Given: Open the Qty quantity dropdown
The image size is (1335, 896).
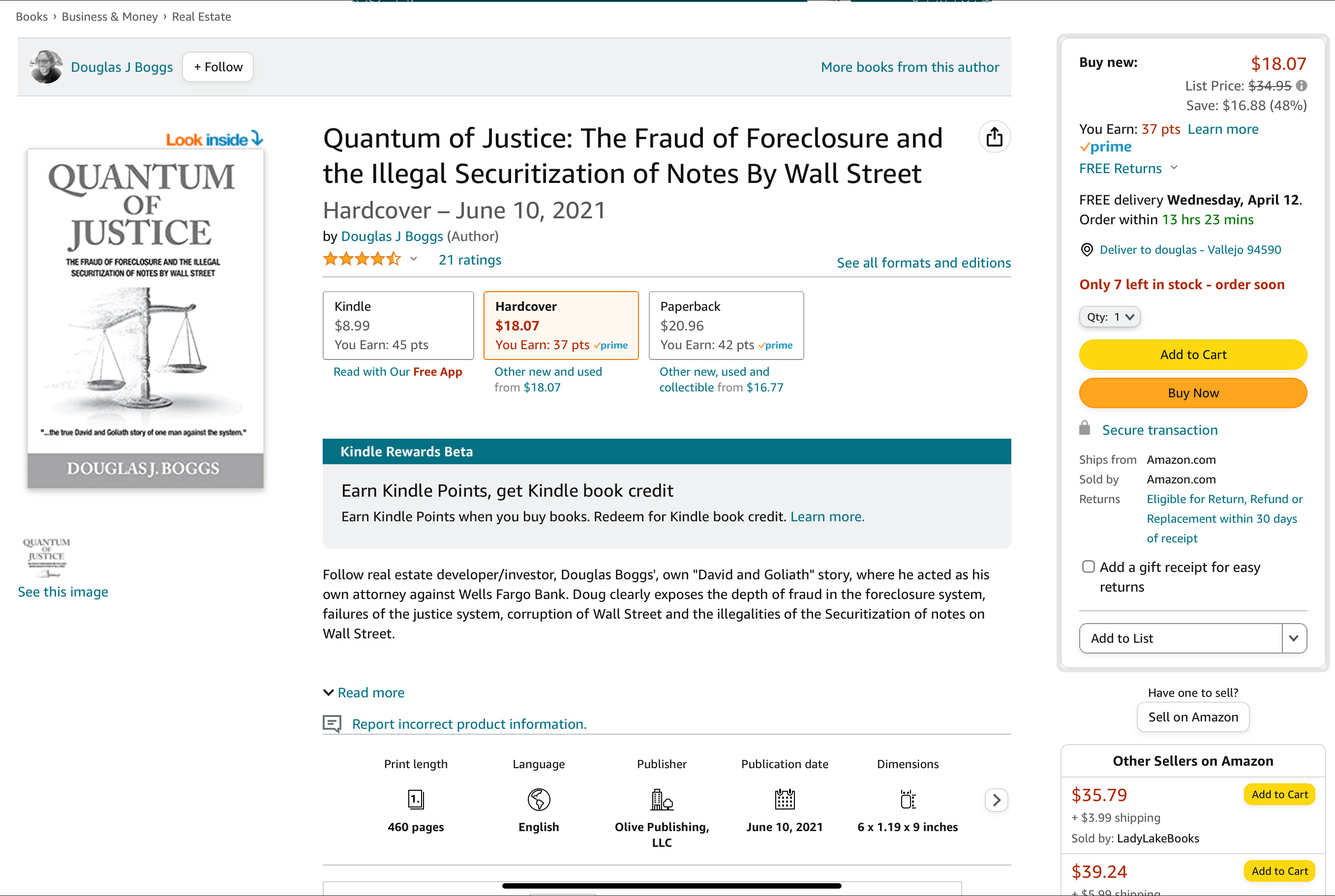Looking at the screenshot, I should (1109, 317).
